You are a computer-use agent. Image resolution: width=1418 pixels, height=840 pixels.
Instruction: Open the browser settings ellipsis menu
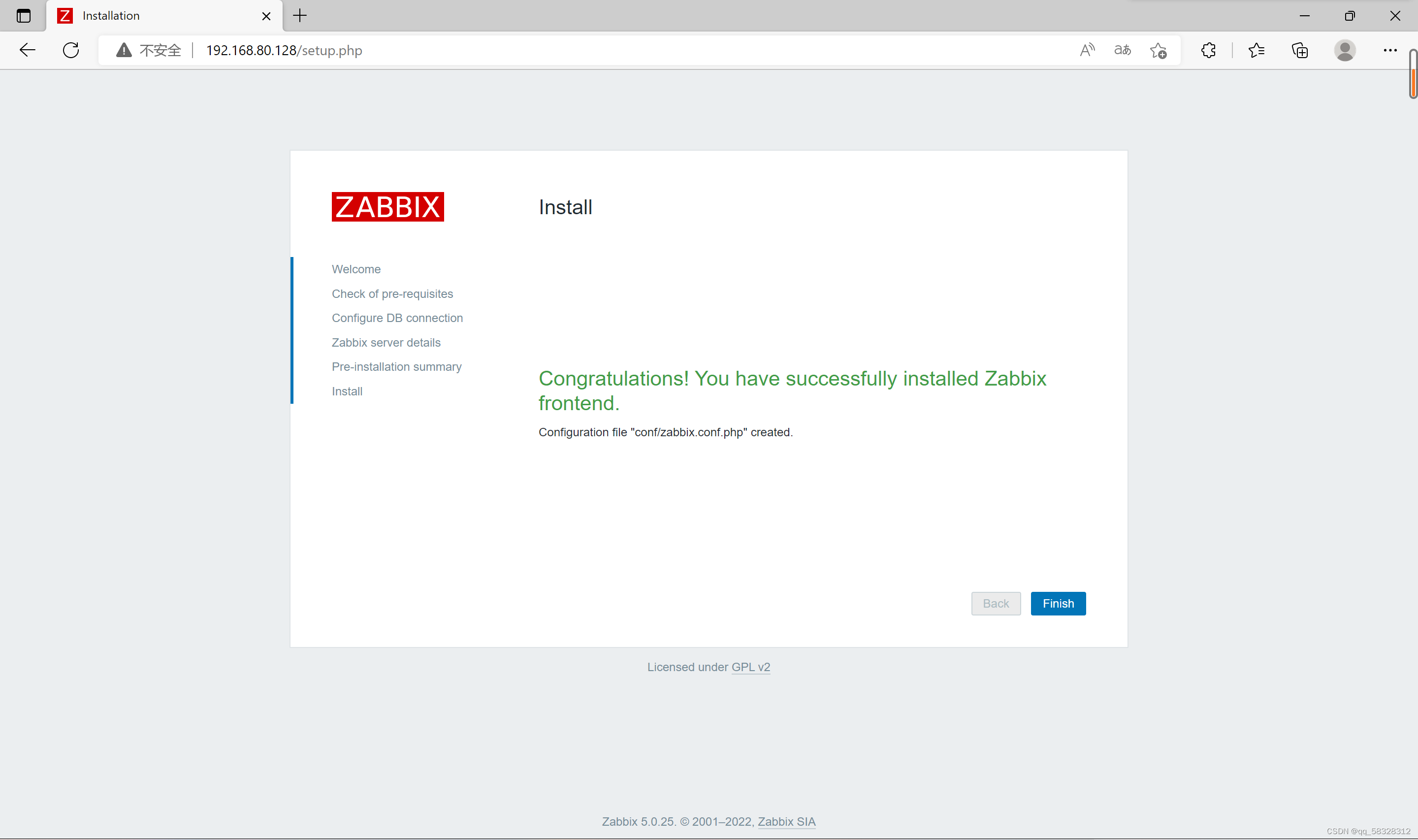pyautogui.click(x=1390, y=50)
